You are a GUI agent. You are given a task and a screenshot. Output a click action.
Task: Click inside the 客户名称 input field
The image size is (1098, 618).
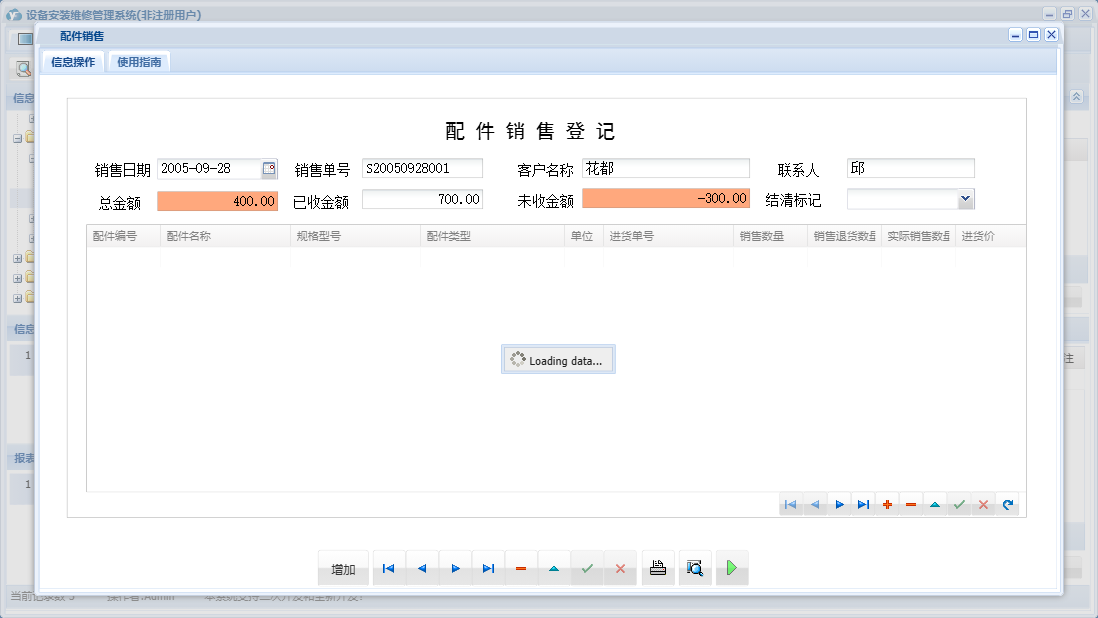[665, 167]
